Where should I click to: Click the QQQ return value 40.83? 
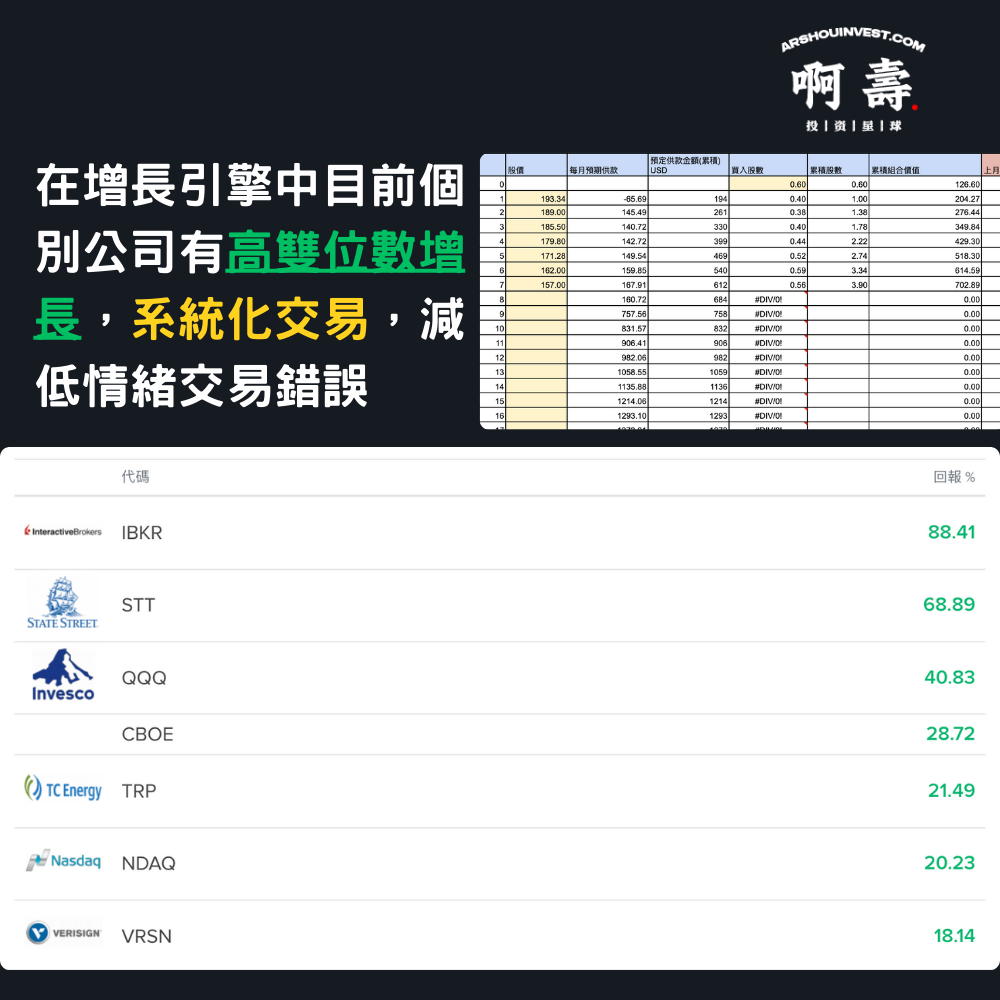coord(949,677)
